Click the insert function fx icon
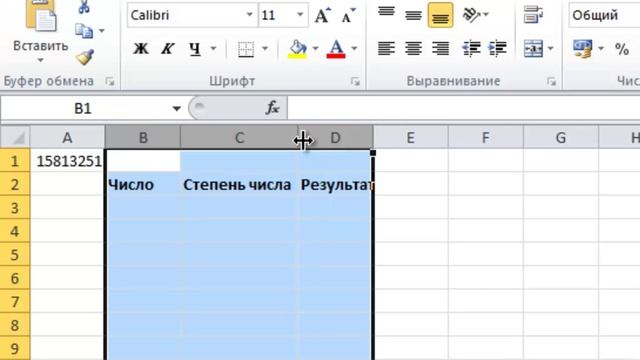This screenshot has height=360, width=640. tap(272, 108)
